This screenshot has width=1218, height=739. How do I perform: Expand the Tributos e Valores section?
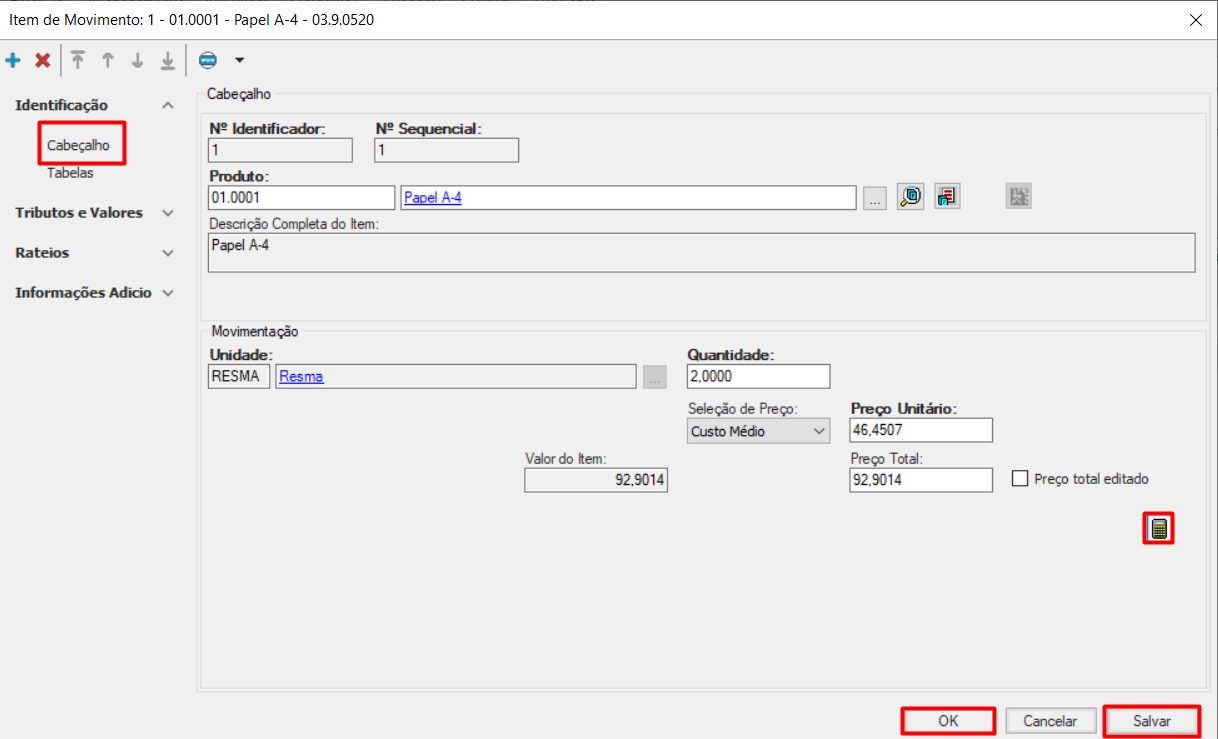(167, 213)
